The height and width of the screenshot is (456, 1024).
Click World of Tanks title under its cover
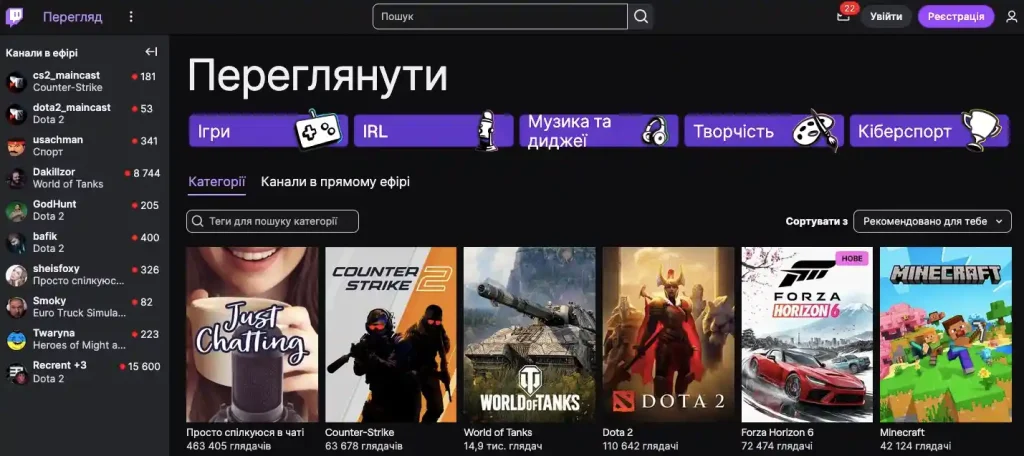pos(498,432)
